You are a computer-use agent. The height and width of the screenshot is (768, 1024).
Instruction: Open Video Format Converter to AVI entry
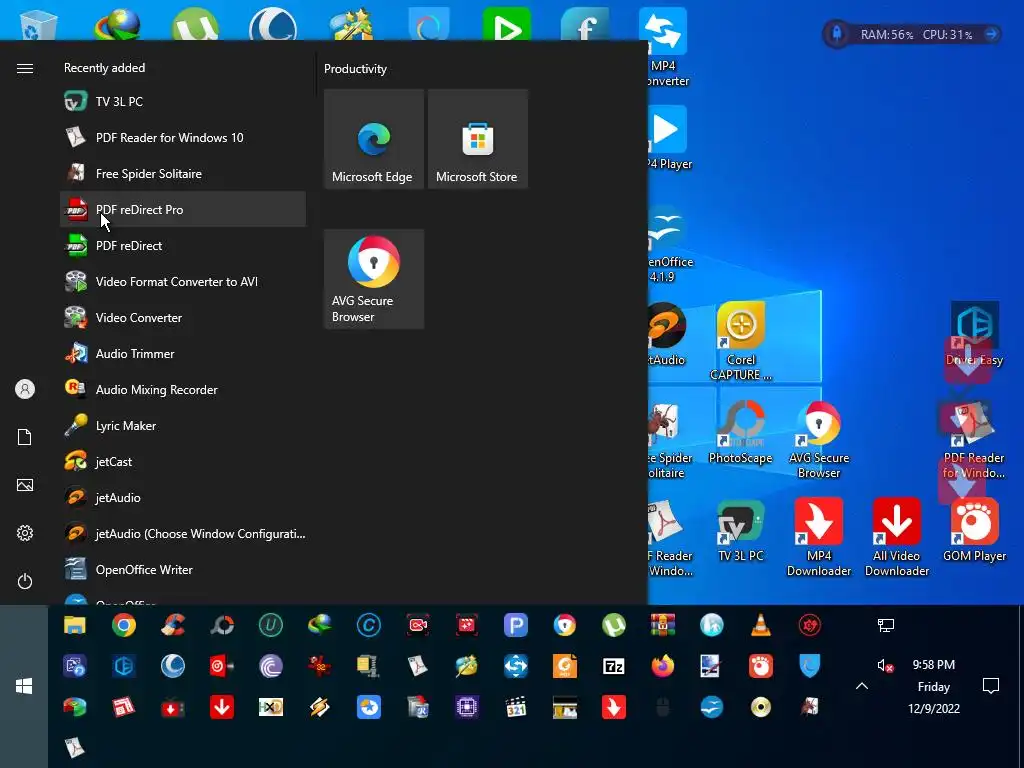pos(183,281)
